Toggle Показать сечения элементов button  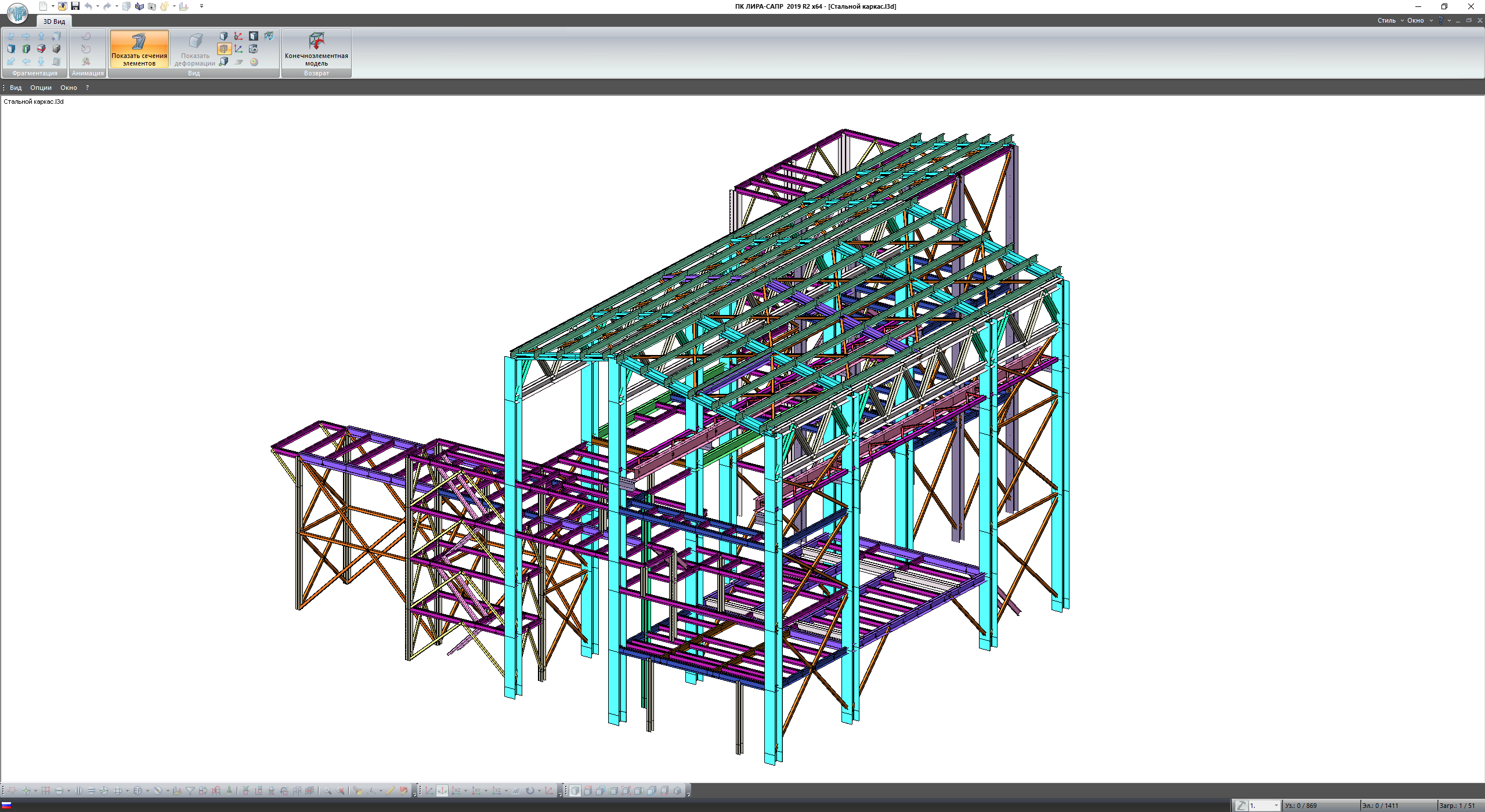[x=139, y=49]
